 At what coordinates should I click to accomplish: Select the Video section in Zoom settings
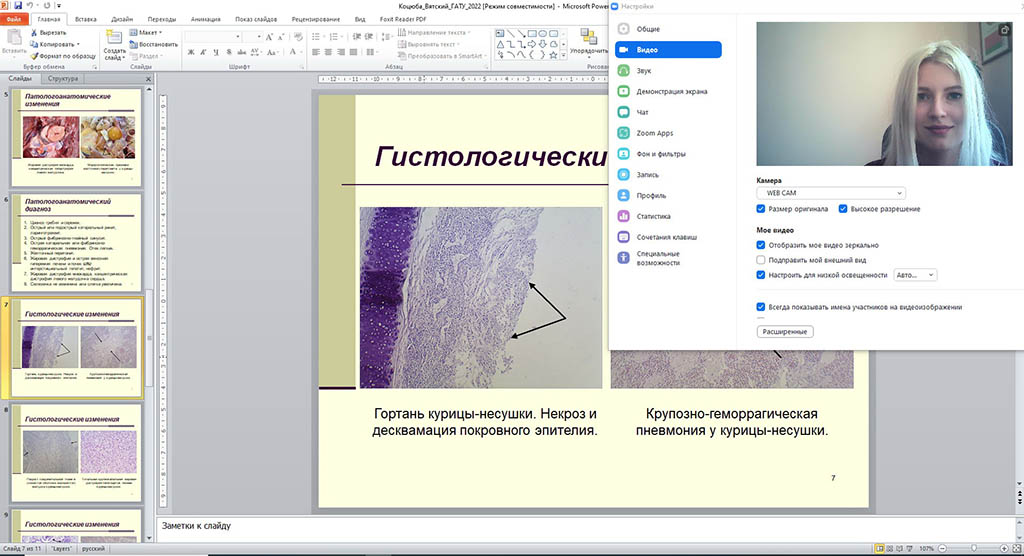[x=667, y=50]
